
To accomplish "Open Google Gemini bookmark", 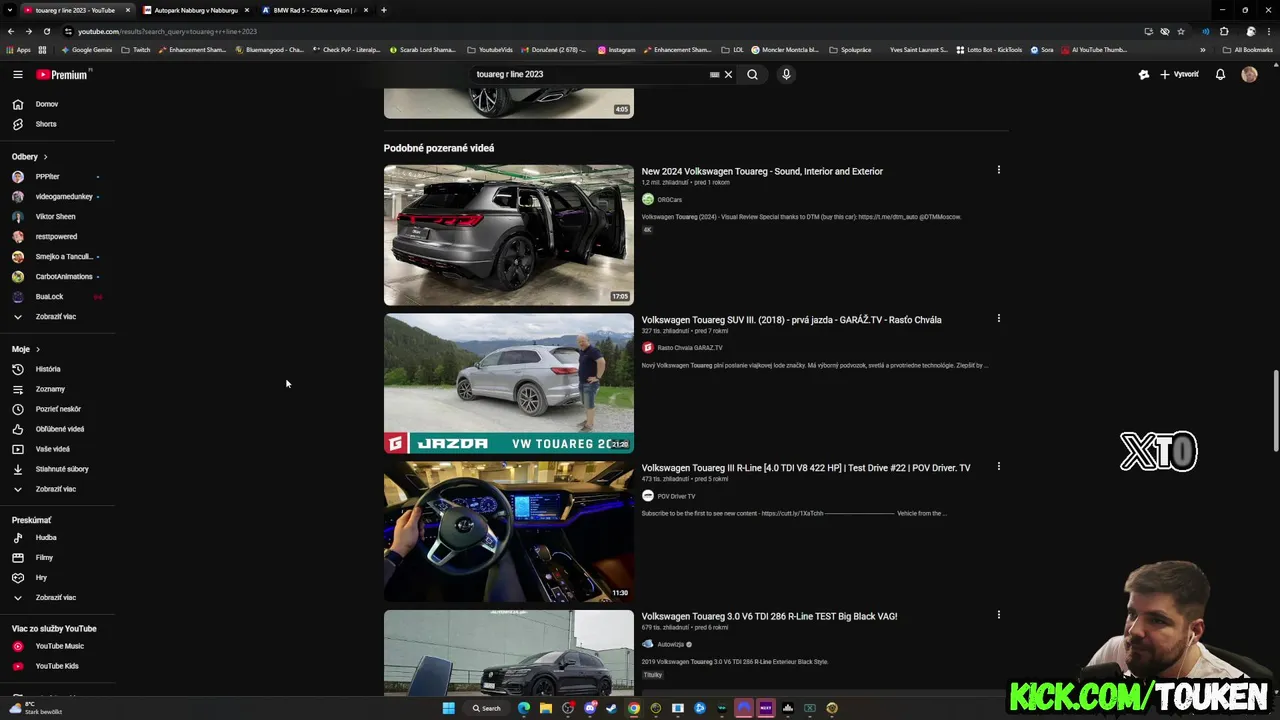I will 86,50.
